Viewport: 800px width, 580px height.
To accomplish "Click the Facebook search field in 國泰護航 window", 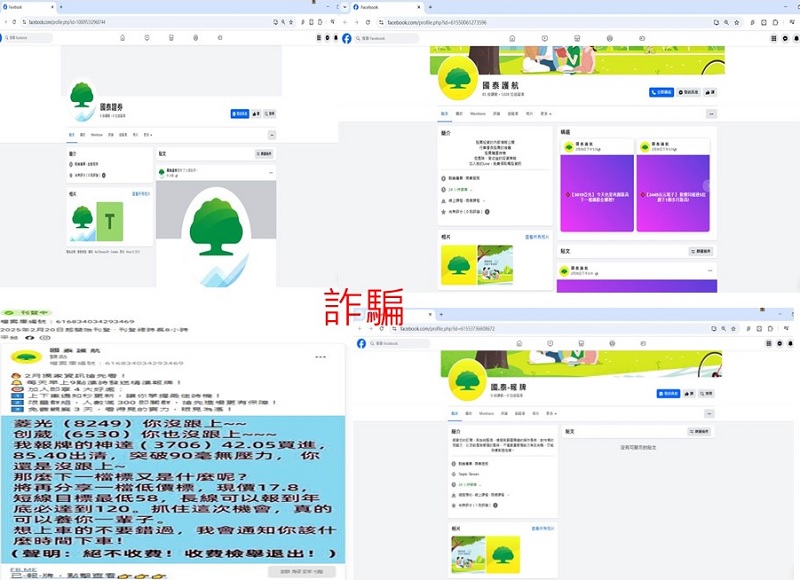I will point(387,39).
